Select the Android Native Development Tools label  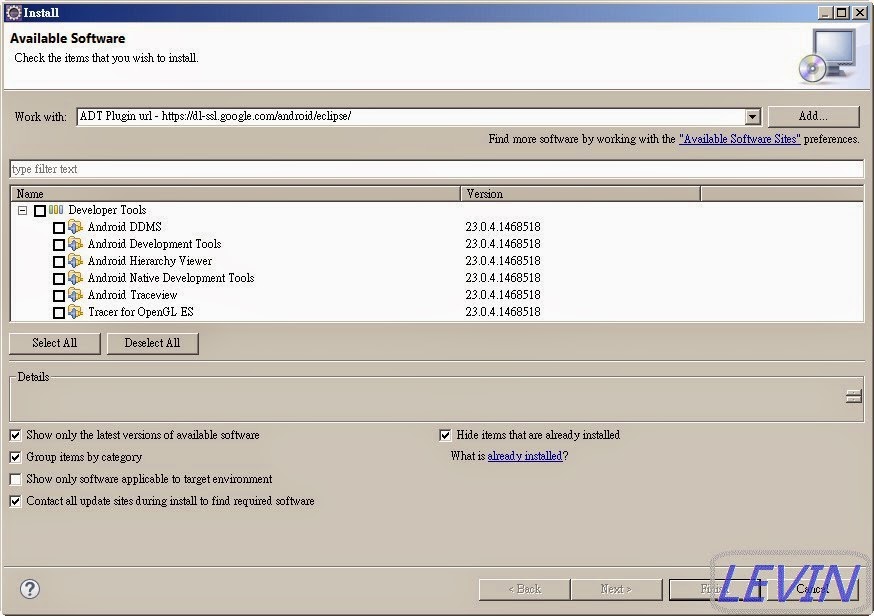pos(171,278)
